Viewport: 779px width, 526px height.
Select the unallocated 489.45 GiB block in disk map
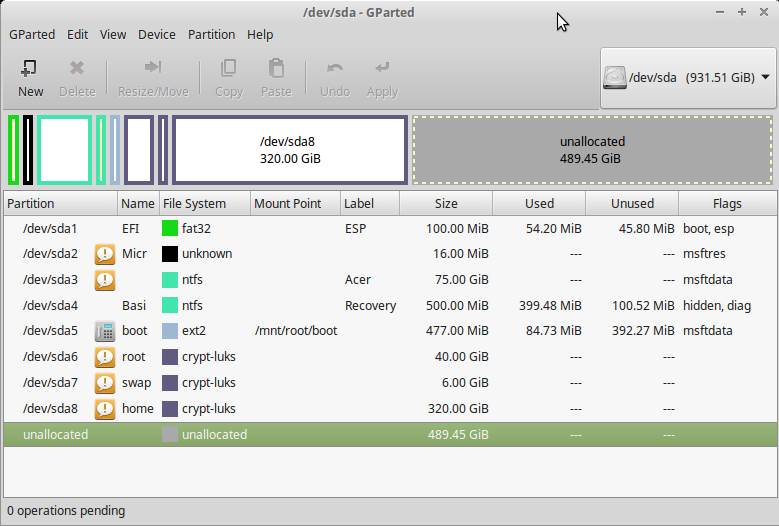click(592, 150)
